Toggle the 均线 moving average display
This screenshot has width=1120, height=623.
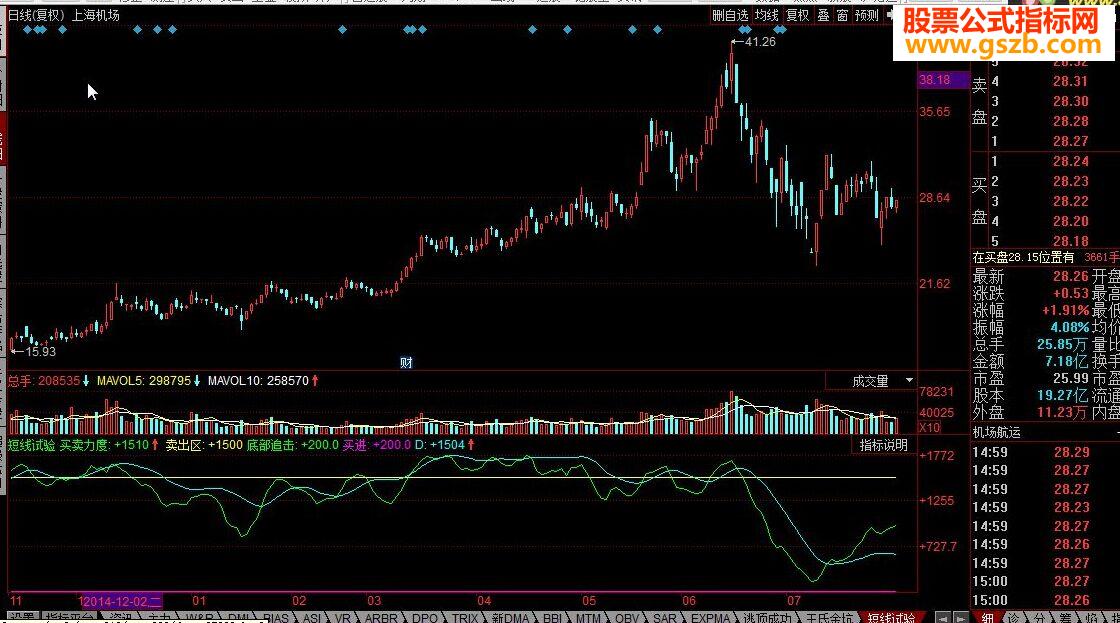tap(766, 15)
